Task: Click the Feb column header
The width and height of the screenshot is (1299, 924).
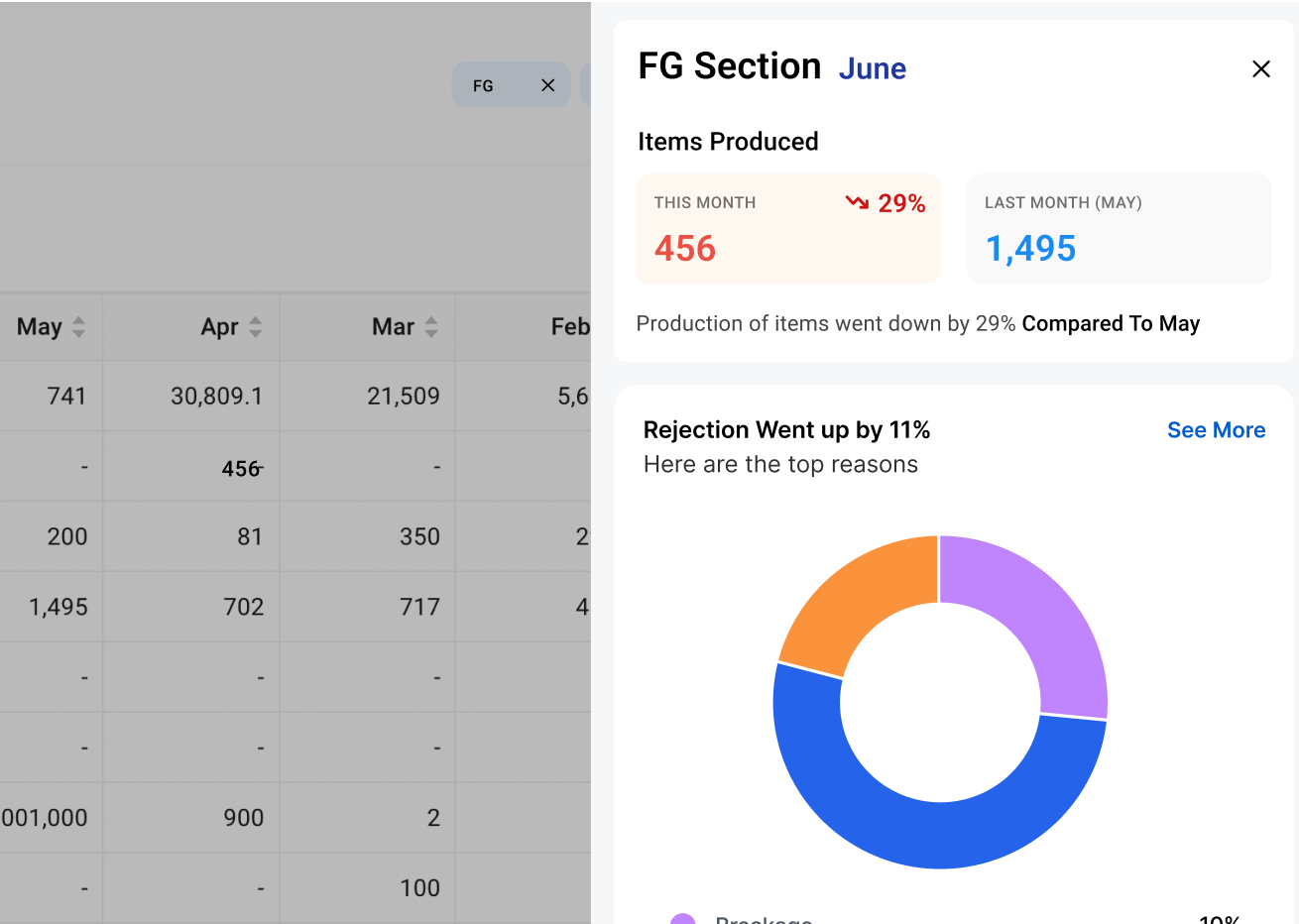Action: [569, 326]
